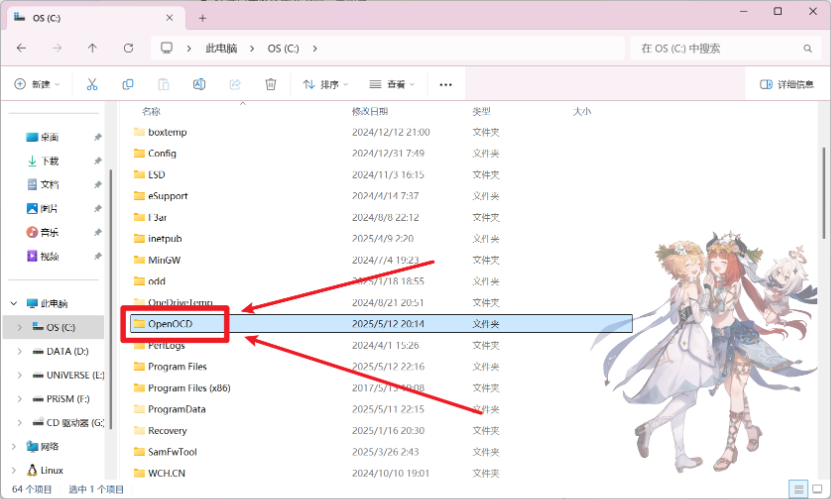This screenshot has height=499, width=831.
Task: Expand the DATA (D:) tree node arrow
Action: [x=20, y=351]
